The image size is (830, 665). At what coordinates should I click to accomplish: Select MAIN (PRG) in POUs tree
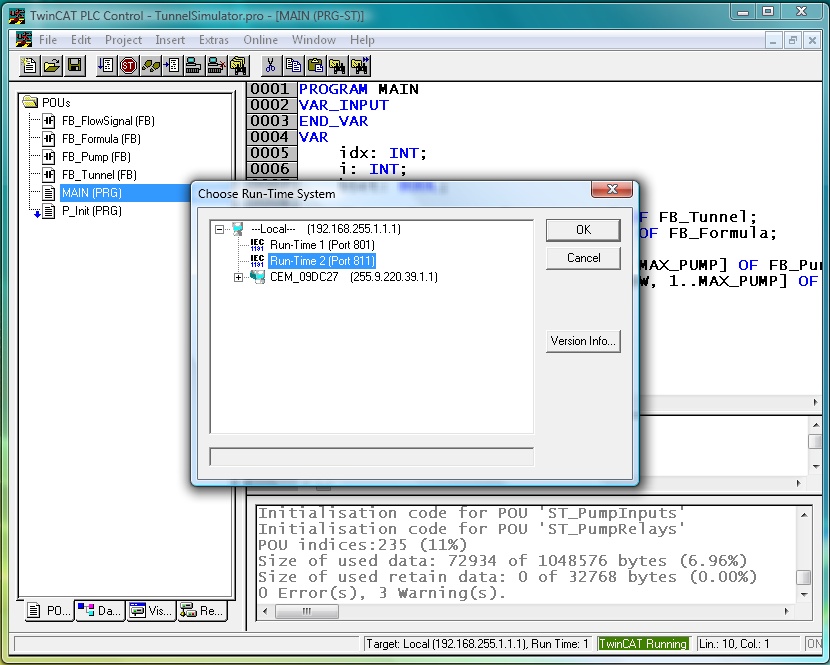tap(92, 193)
